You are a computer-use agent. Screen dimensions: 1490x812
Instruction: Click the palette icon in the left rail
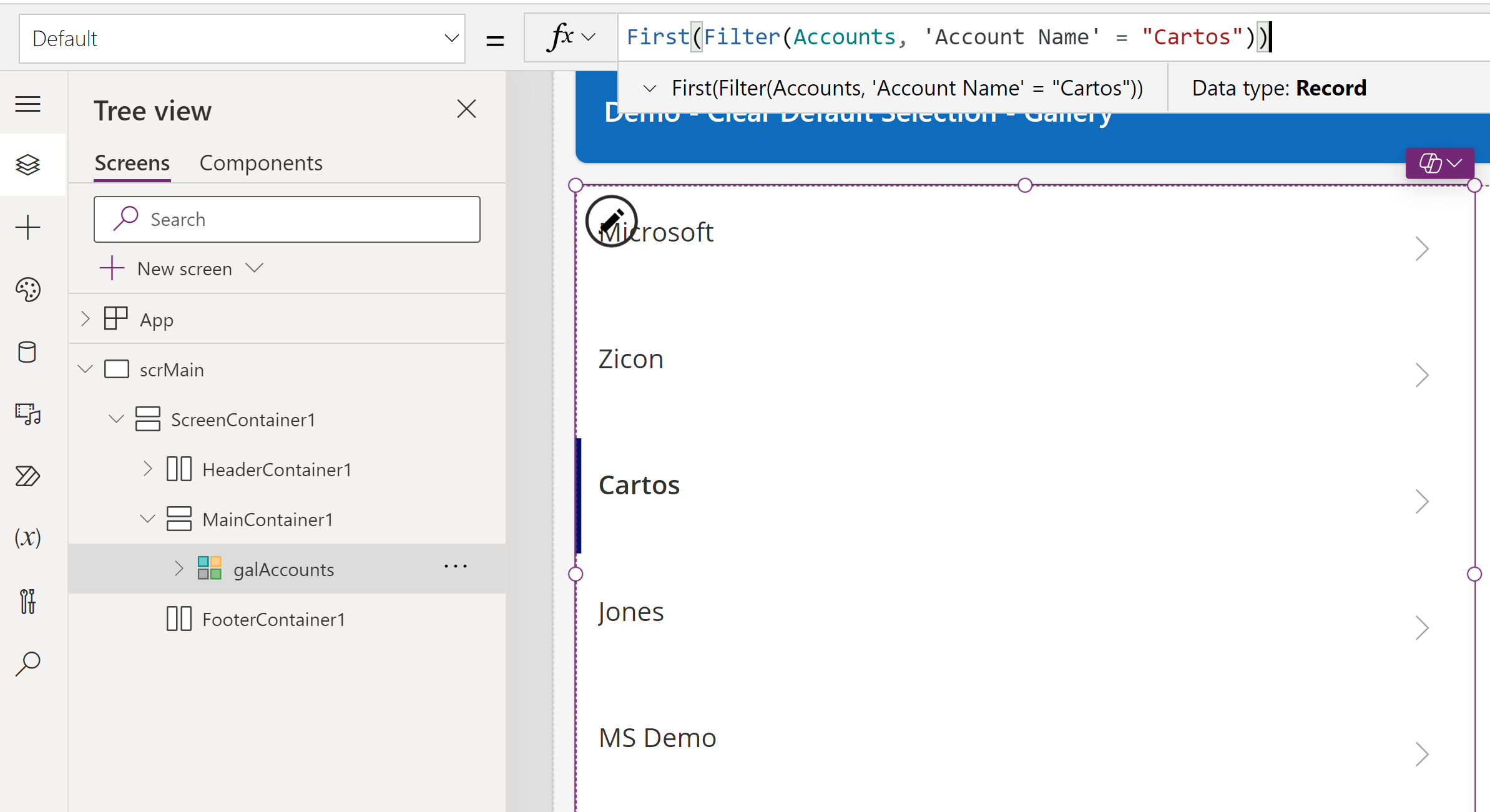point(27,290)
